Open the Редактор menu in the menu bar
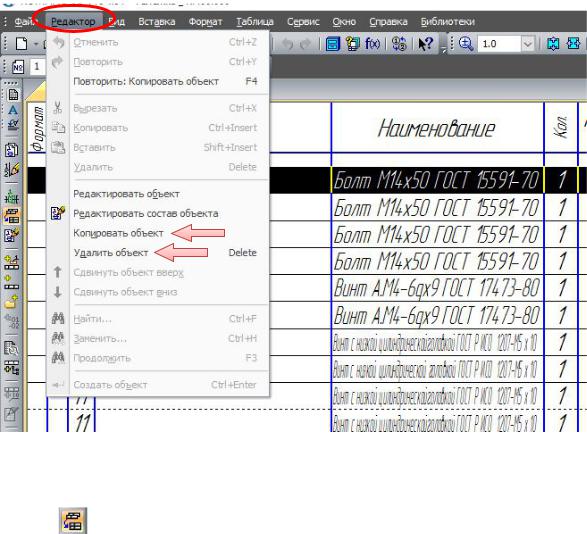The height and width of the screenshot is (534, 587). pos(73,22)
